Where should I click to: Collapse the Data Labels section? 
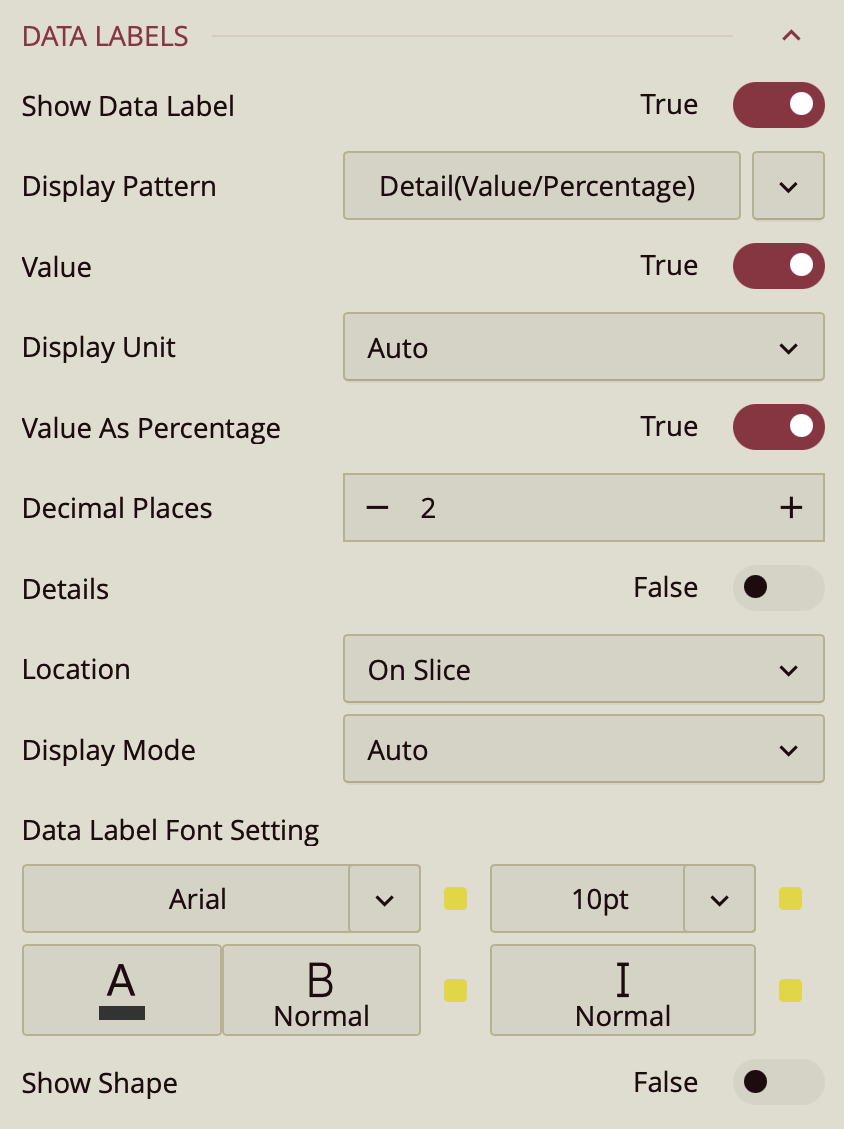point(791,36)
